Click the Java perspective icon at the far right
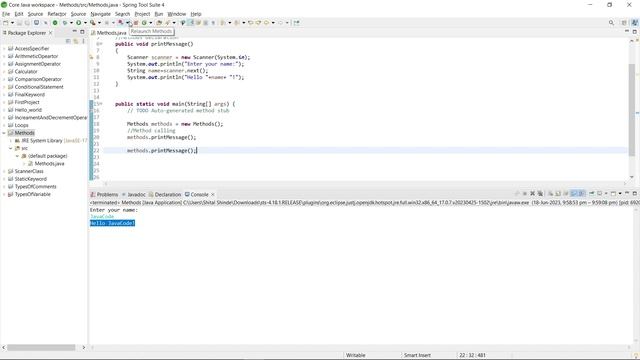The height and width of the screenshot is (360, 640). (635, 23)
